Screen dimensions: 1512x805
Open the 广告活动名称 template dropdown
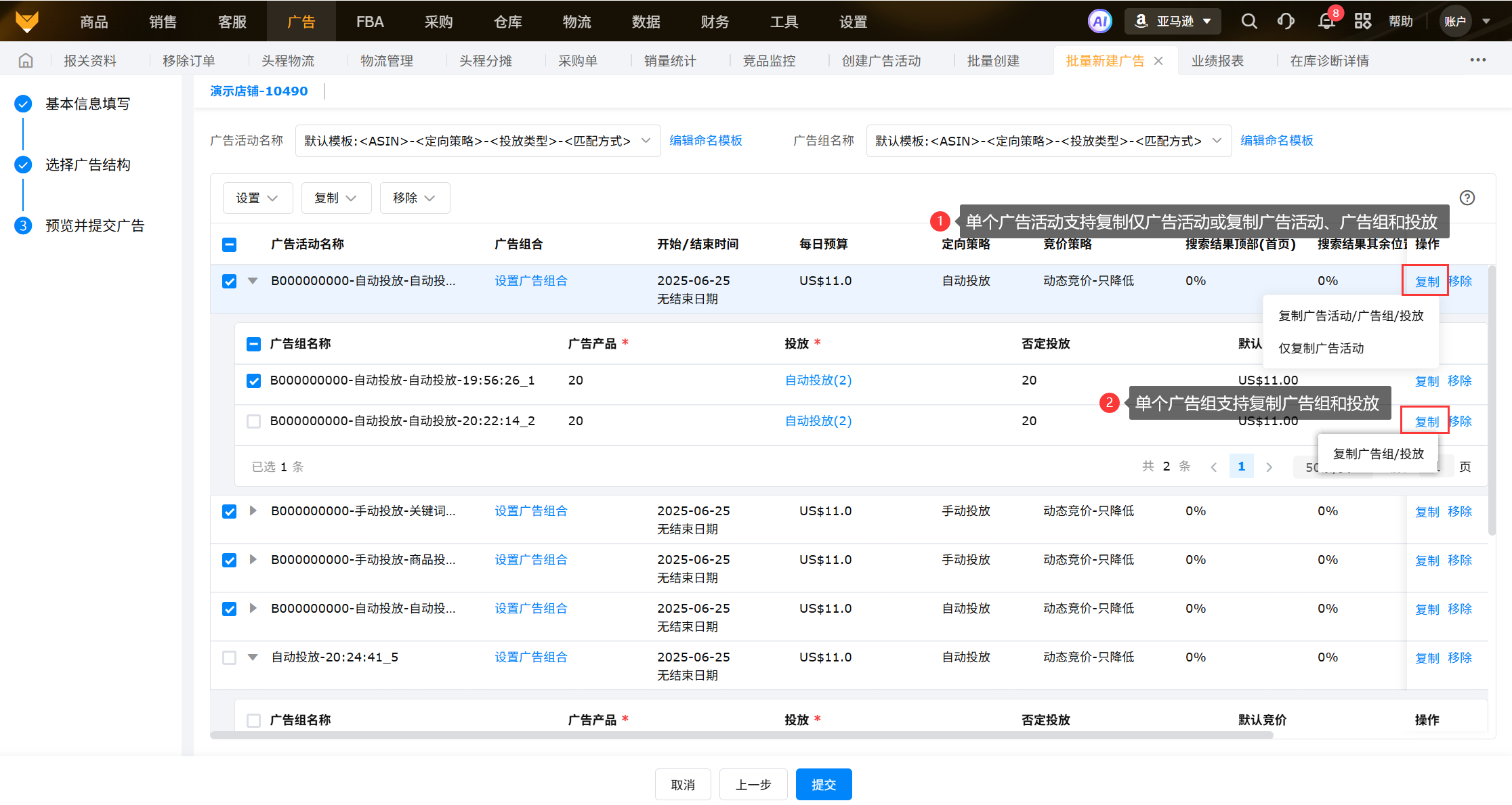(x=478, y=141)
